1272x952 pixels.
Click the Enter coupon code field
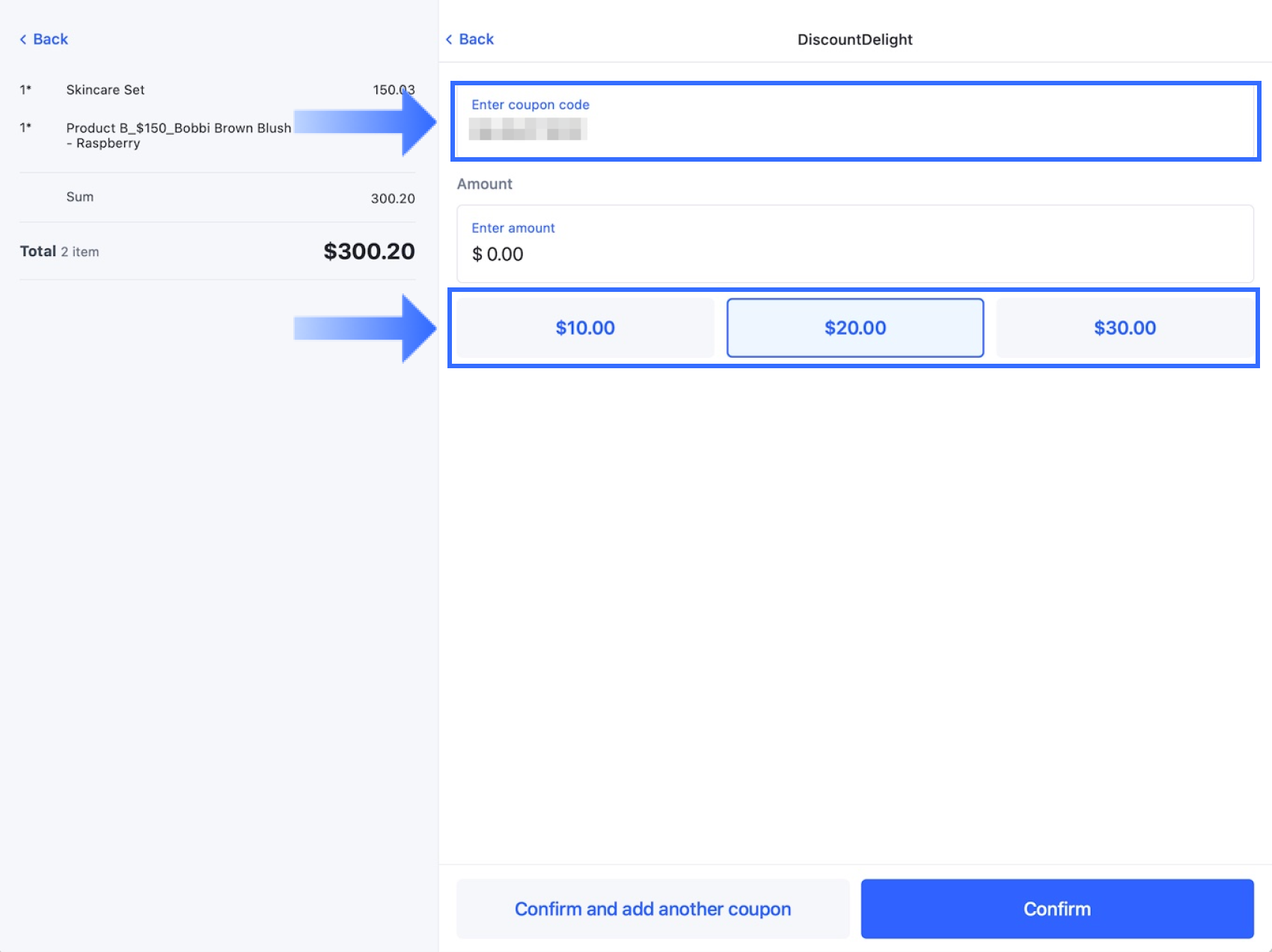tap(853, 122)
